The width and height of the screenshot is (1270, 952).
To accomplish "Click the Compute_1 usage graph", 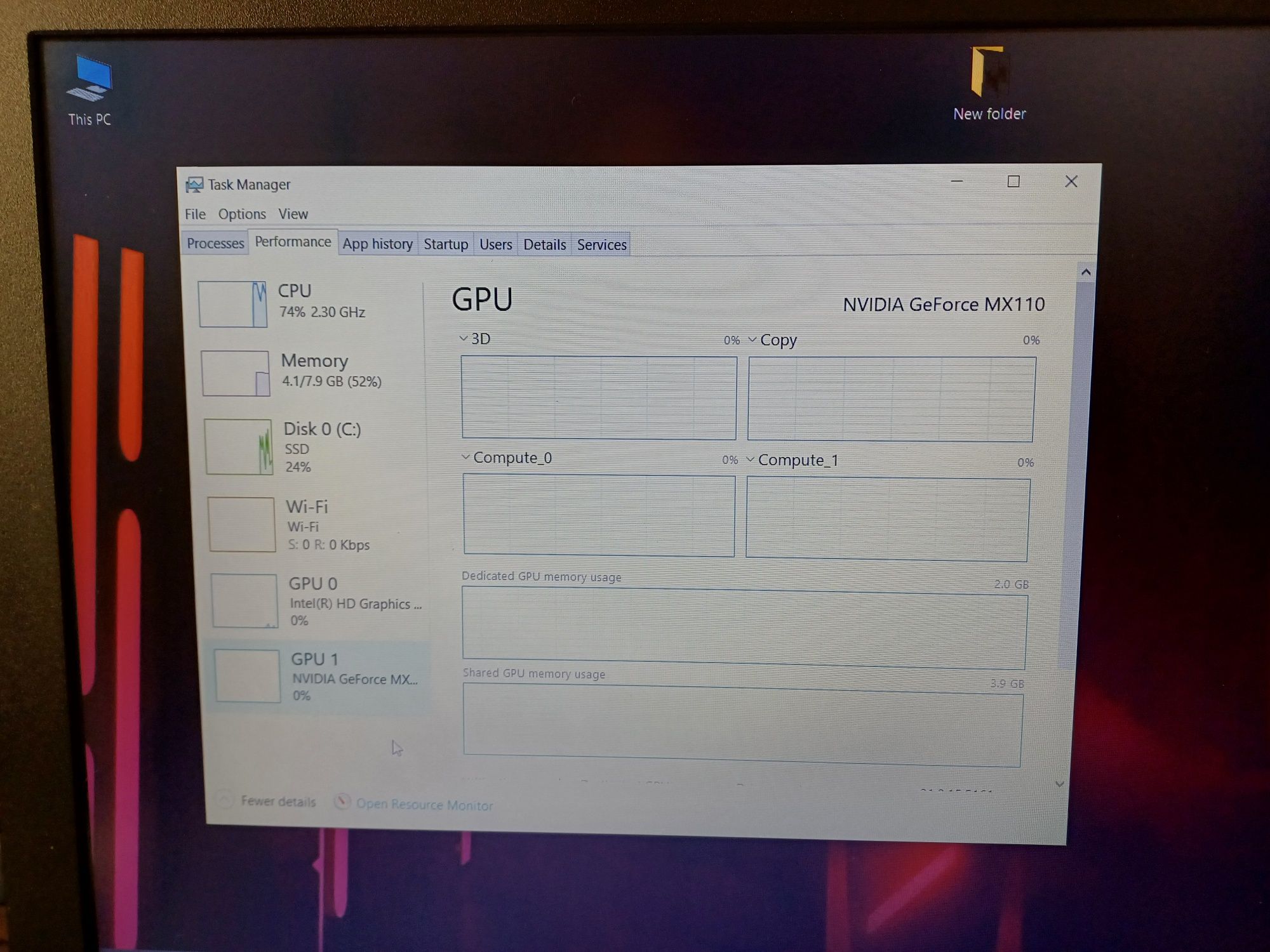I will click(x=888, y=520).
